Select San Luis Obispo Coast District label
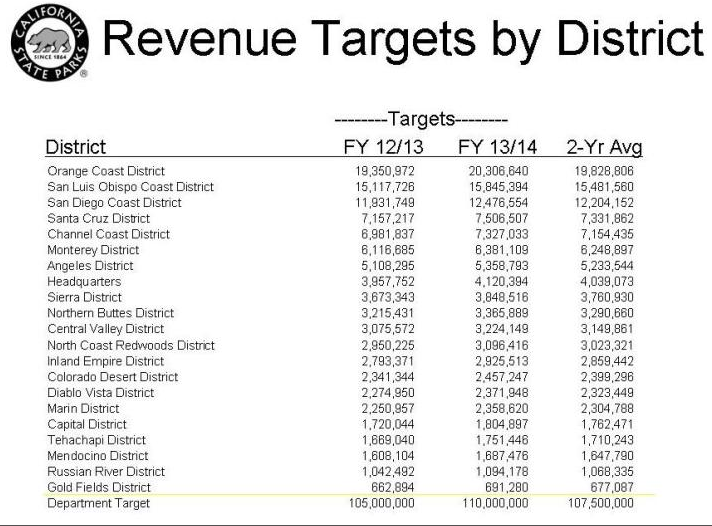 (x=130, y=187)
